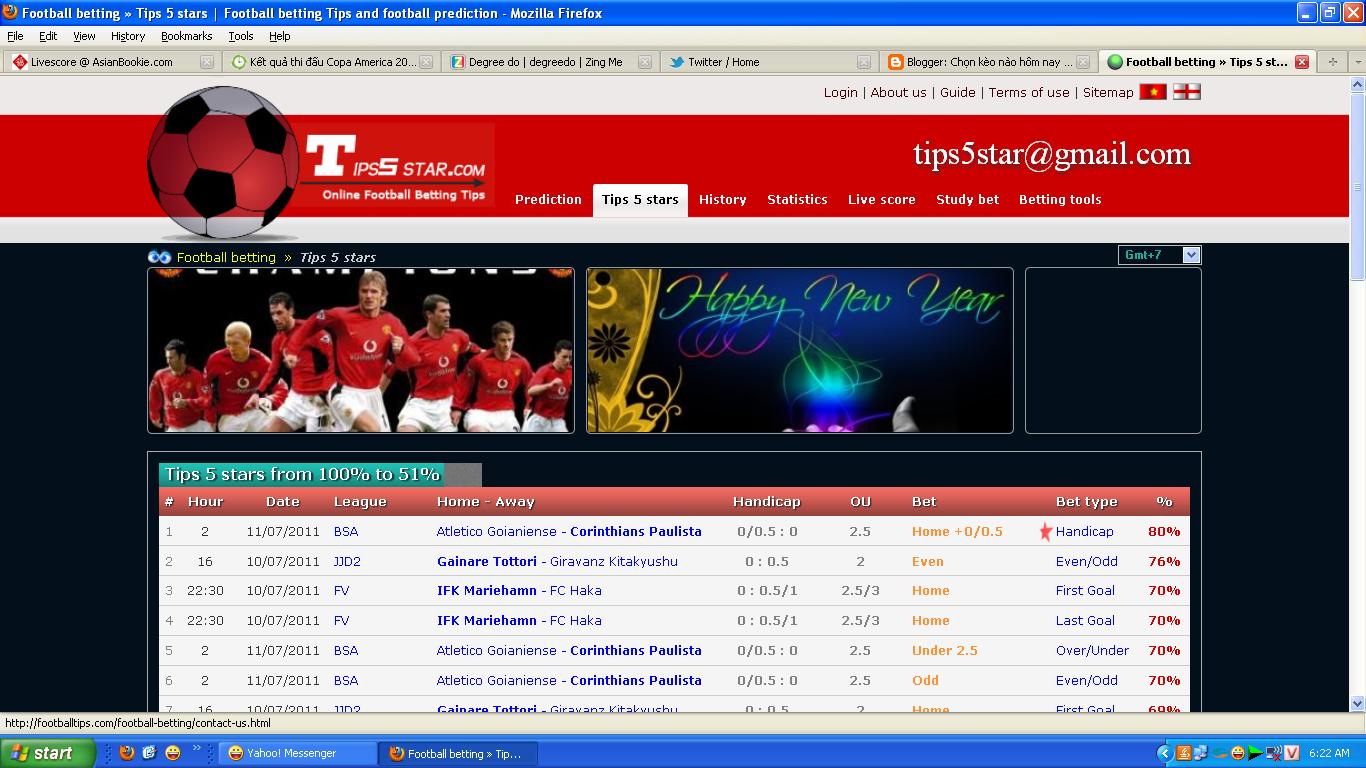Viewport: 1366px width, 768px height.
Task: Close the Blogger tab
Action: point(1084,62)
